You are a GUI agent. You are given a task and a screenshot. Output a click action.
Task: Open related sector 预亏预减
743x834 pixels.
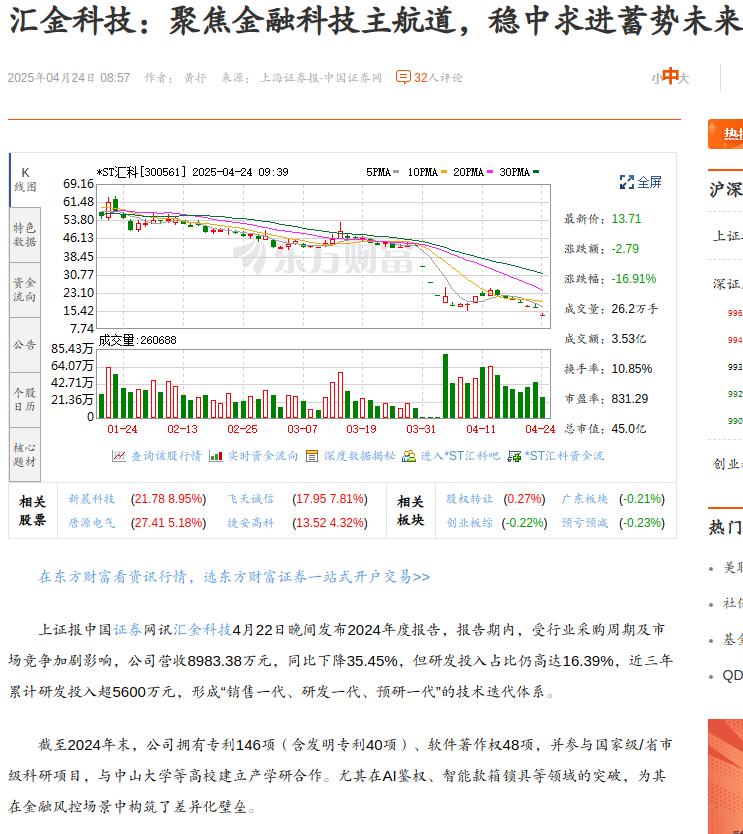point(585,523)
